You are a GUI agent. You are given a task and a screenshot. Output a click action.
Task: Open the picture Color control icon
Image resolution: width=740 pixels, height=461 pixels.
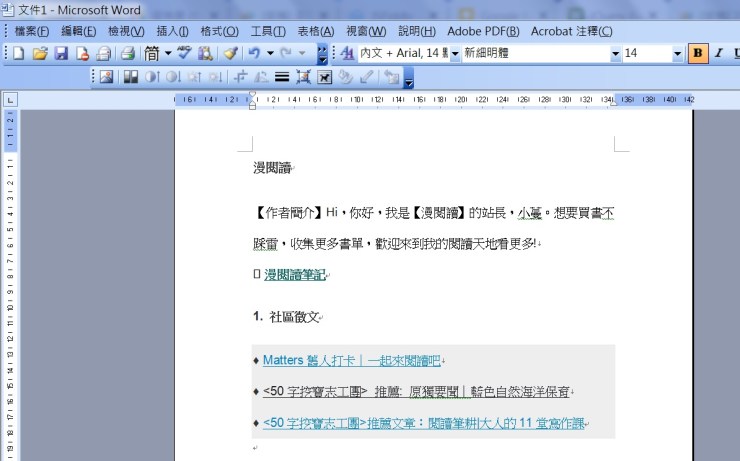click(131, 77)
